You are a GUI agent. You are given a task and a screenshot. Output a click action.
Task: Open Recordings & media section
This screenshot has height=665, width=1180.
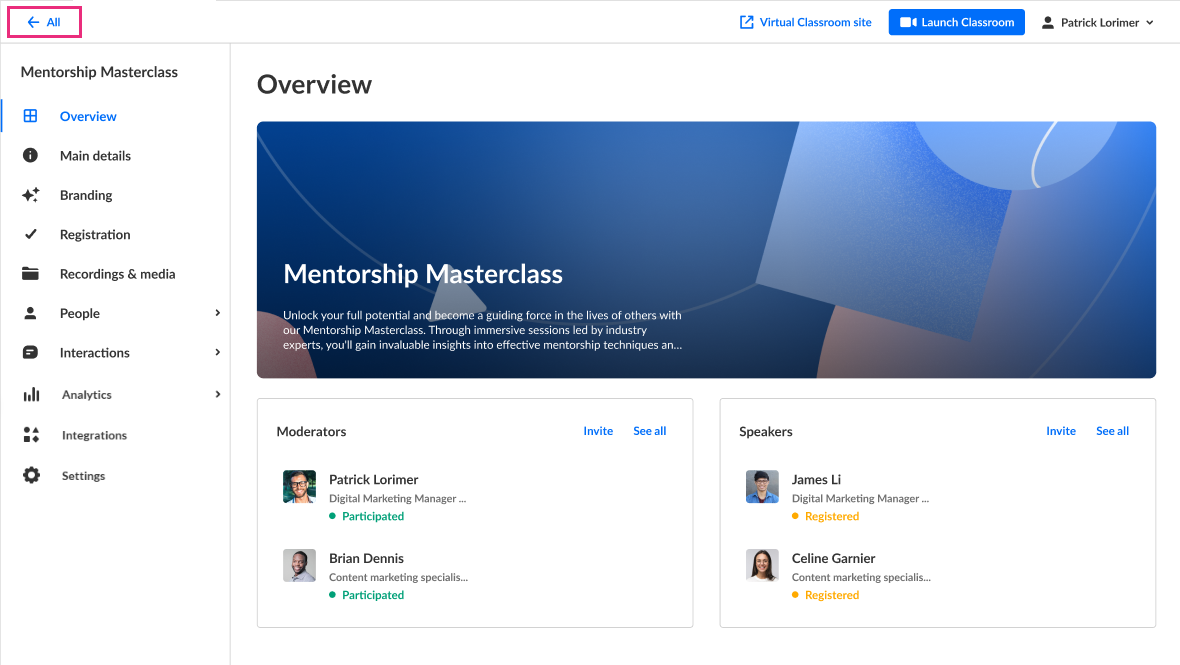pyautogui.click(x=117, y=274)
